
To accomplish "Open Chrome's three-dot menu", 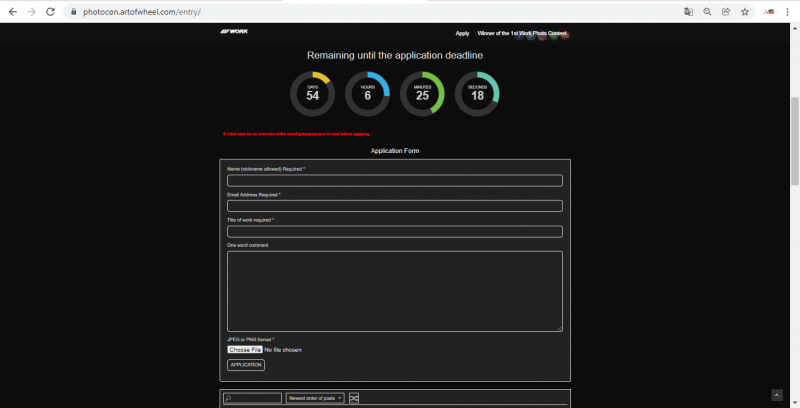I will tap(788, 11).
